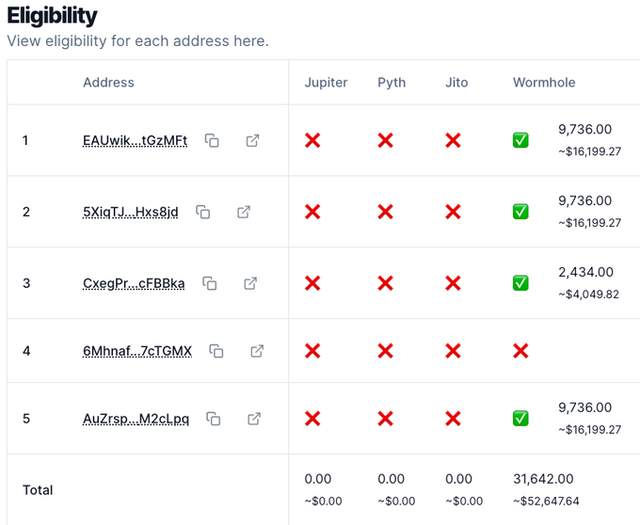The image size is (640, 525).
Task: Click Wormhole green checkmark for row 5
Action: 521,418
